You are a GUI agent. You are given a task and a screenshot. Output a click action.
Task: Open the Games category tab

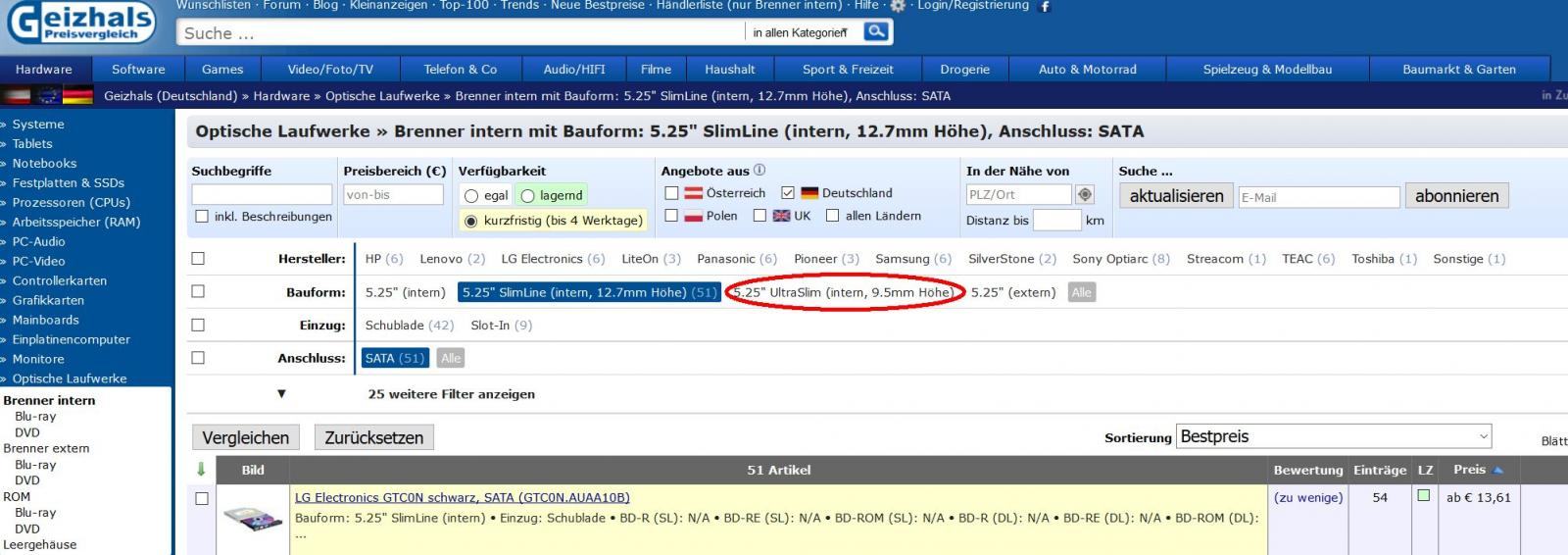(222, 69)
